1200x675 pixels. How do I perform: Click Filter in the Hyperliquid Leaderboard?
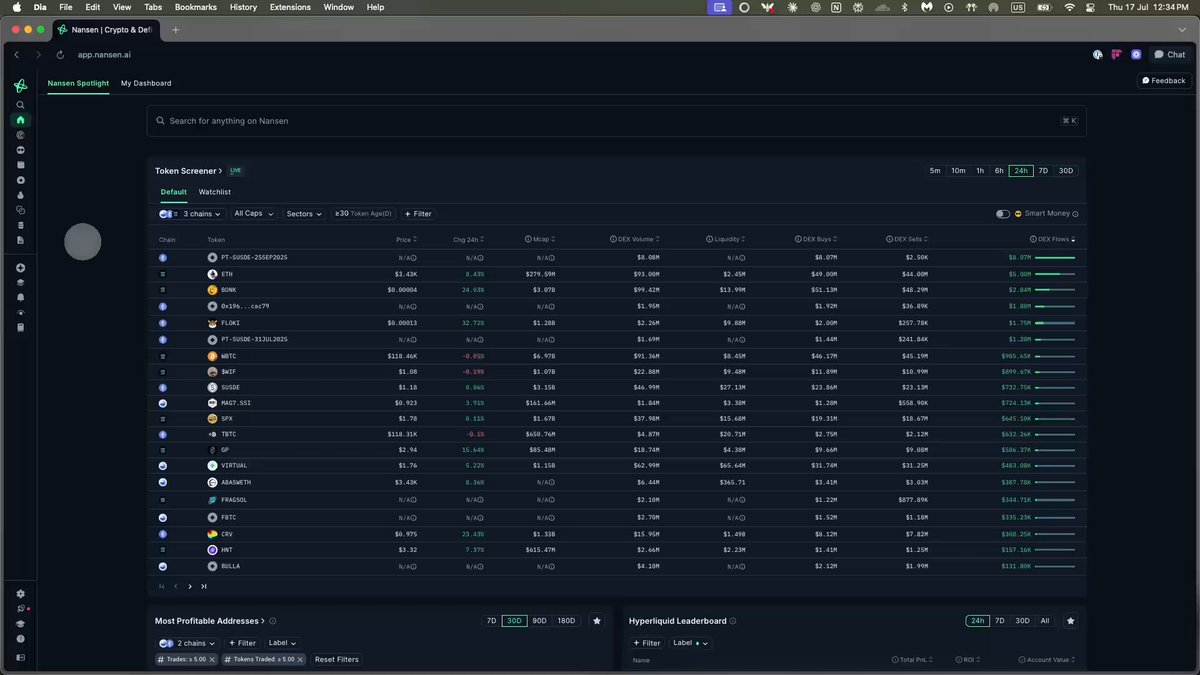click(x=647, y=643)
